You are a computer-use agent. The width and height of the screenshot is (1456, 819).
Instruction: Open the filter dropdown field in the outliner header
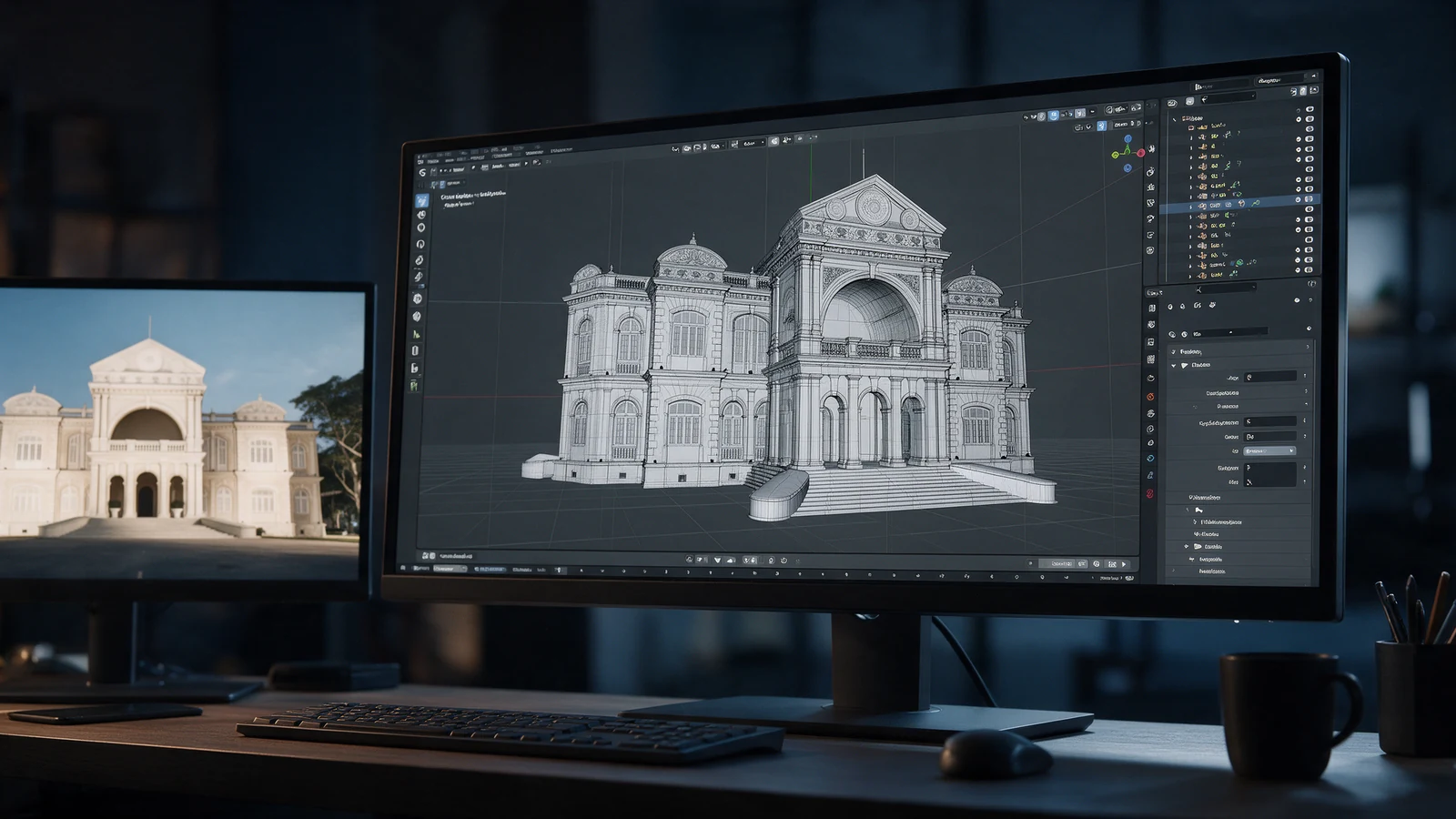tap(1229, 98)
